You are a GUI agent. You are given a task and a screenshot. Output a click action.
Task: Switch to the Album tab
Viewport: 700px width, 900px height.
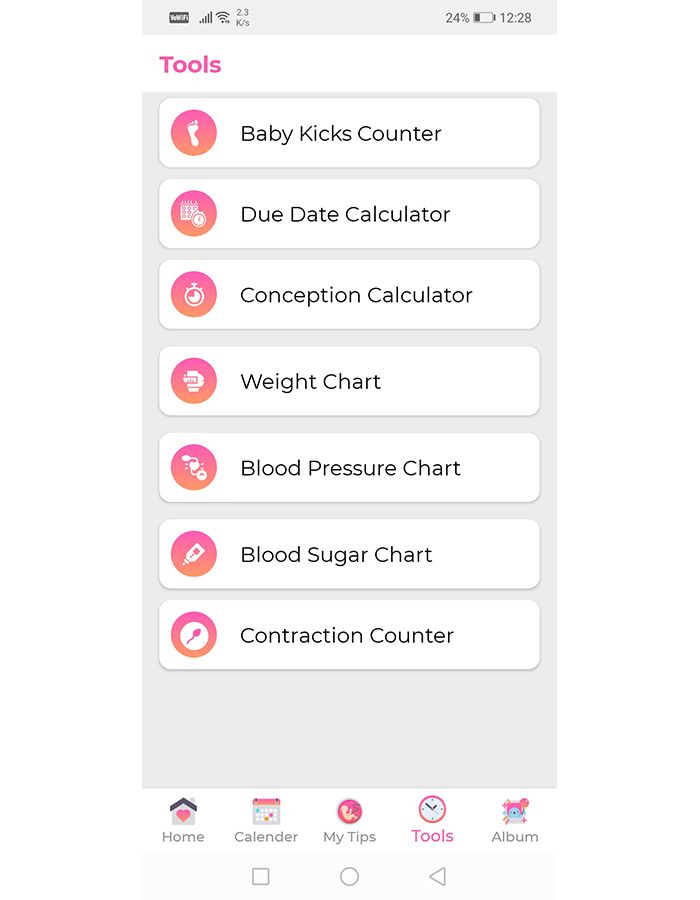pos(515,821)
